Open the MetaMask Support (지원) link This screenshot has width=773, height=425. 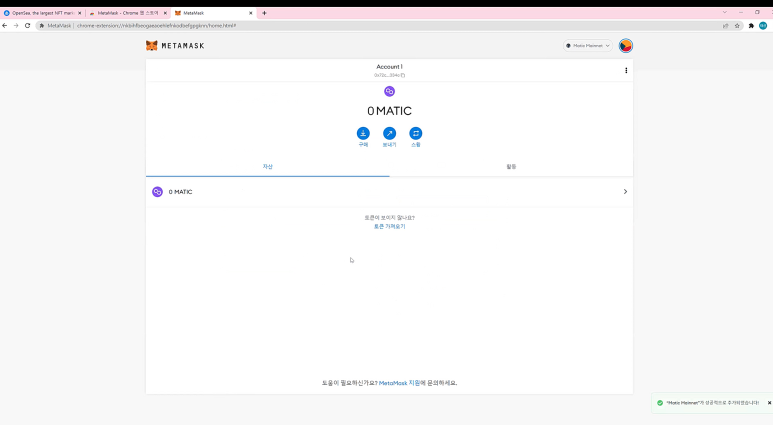(399, 383)
